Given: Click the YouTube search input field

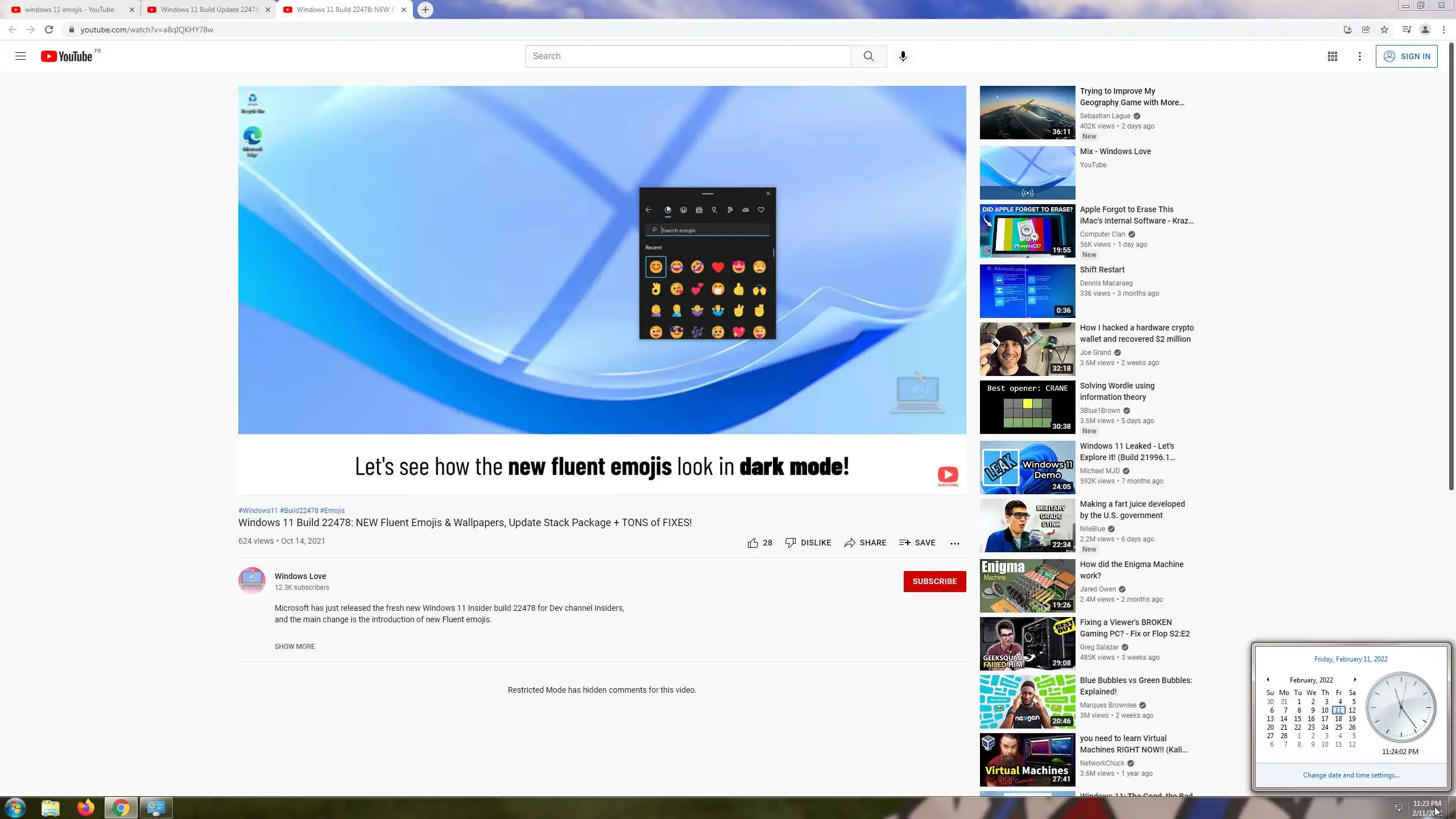Looking at the screenshot, I should click(x=687, y=56).
